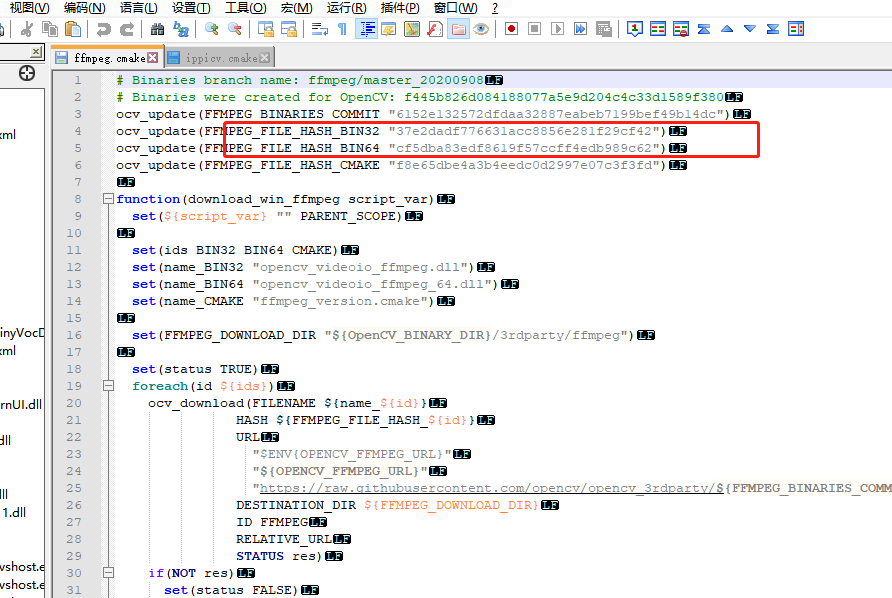
Task: Open the 工具(O) menu
Action: pos(245,8)
